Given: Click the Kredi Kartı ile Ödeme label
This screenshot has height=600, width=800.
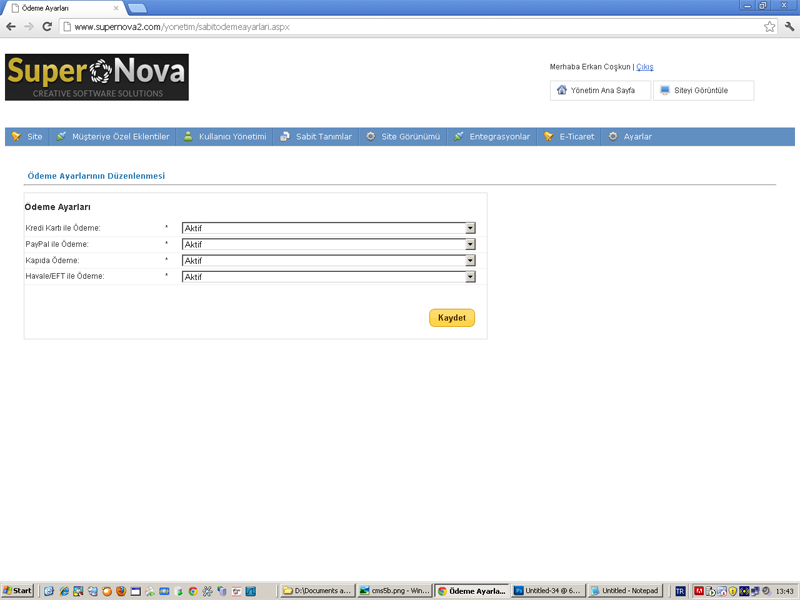Looking at the screenshot, I should point(63,228).
